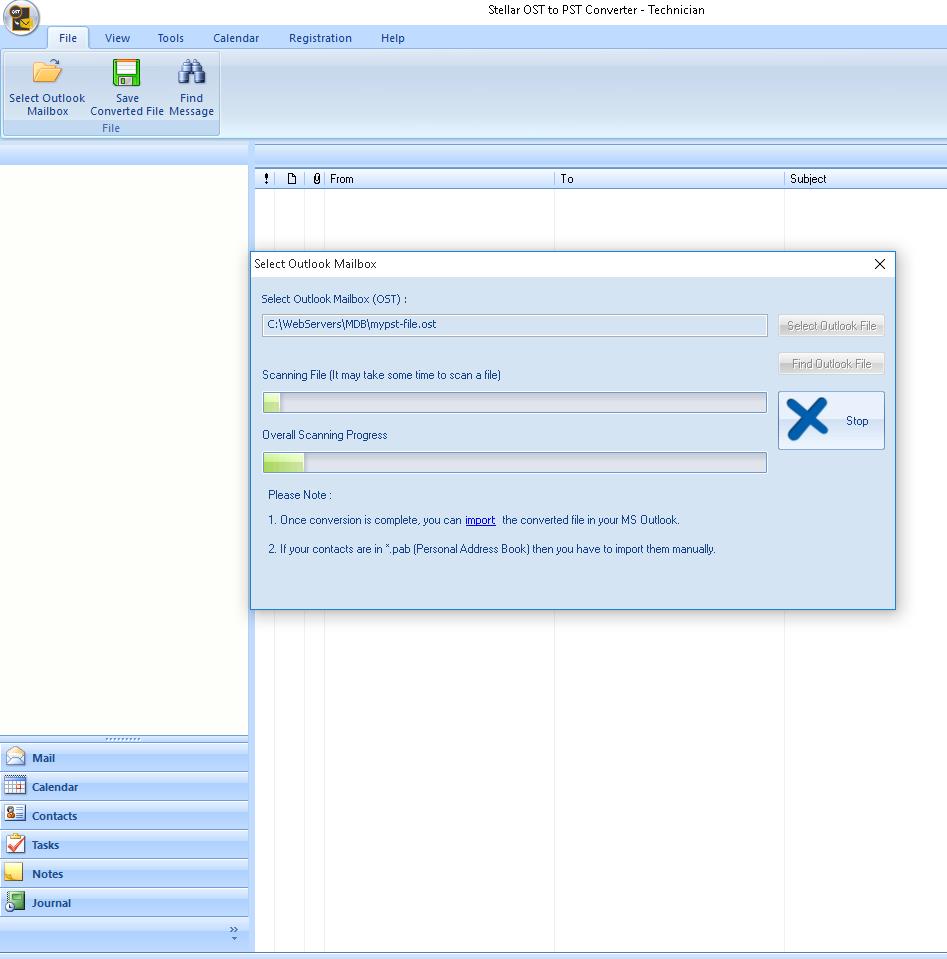The height and width of the screenshot is (959, 947).
Task: Open the View ribbon tab
Action: click(x=117, y=38)
